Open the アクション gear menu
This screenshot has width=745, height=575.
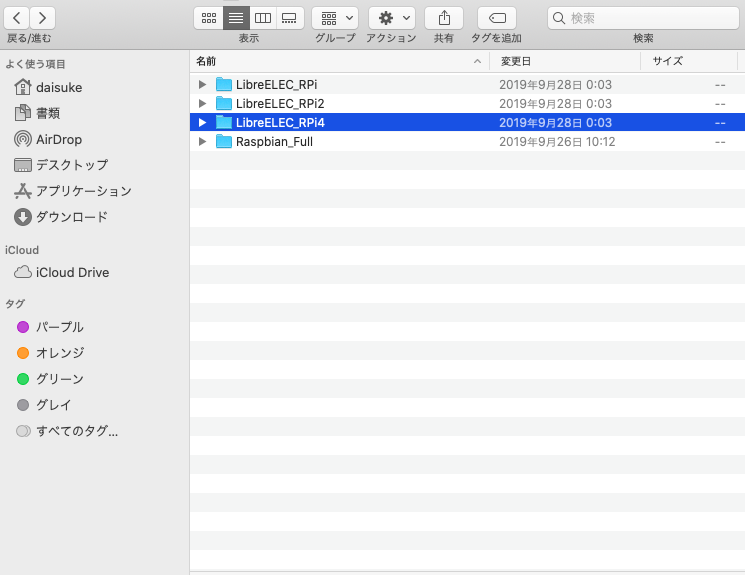click(392, 18)
